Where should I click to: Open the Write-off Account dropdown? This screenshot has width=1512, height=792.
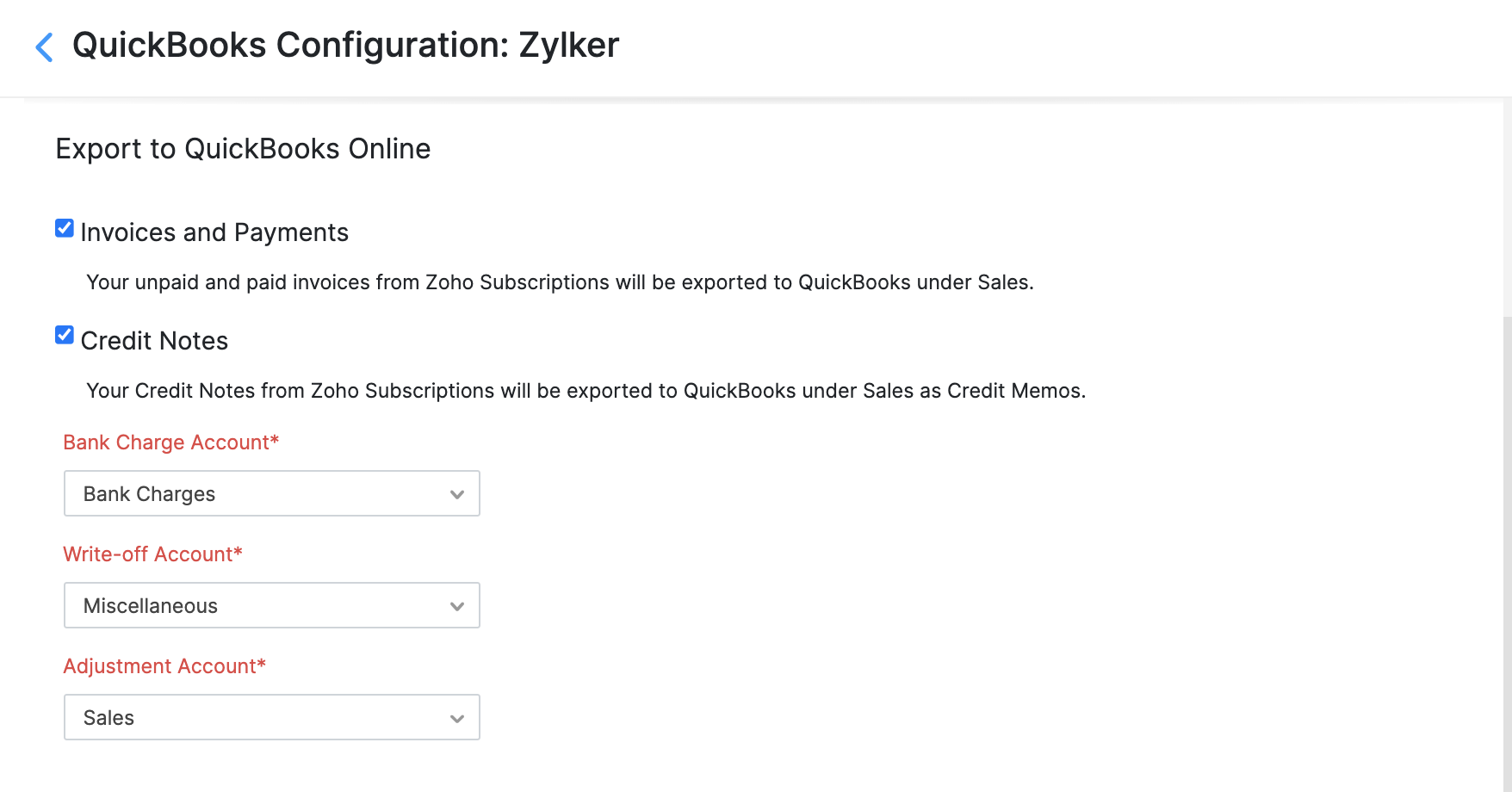click(x=271, y=605)
